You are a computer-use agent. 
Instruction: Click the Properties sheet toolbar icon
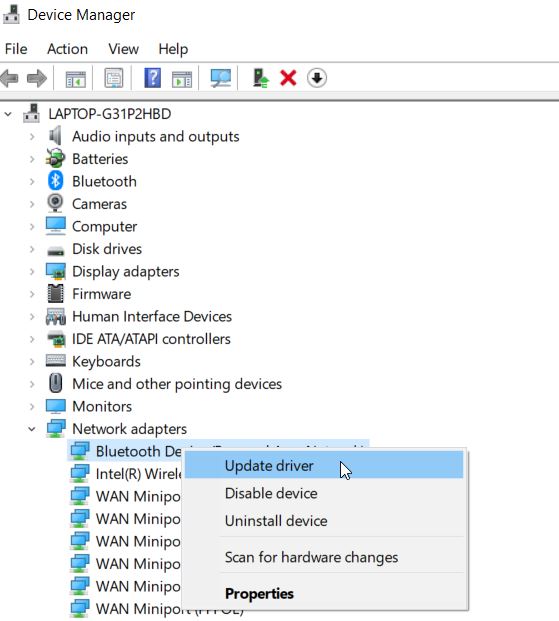(x=114, y=78)
